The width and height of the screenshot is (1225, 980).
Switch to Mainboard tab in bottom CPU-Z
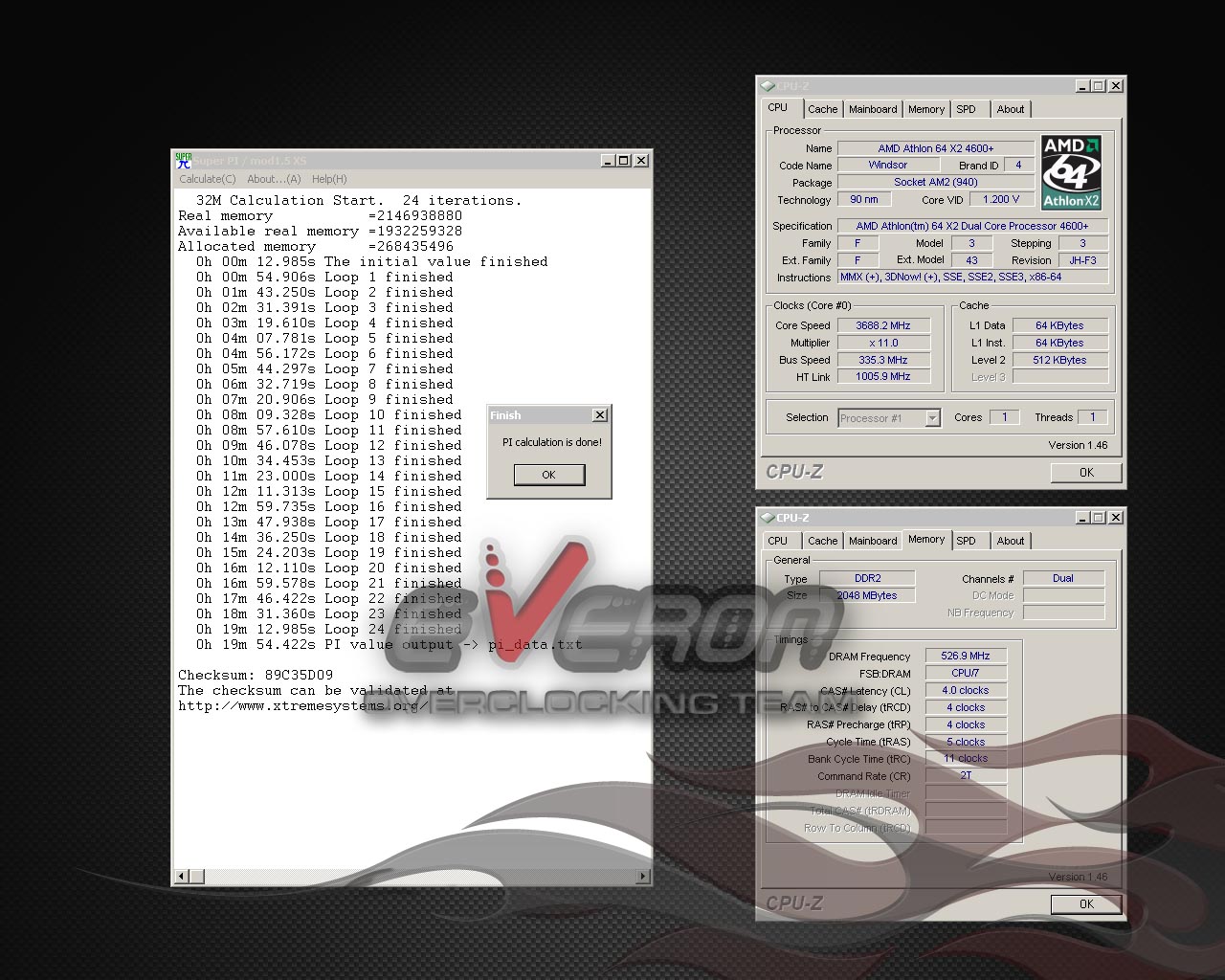873,541
